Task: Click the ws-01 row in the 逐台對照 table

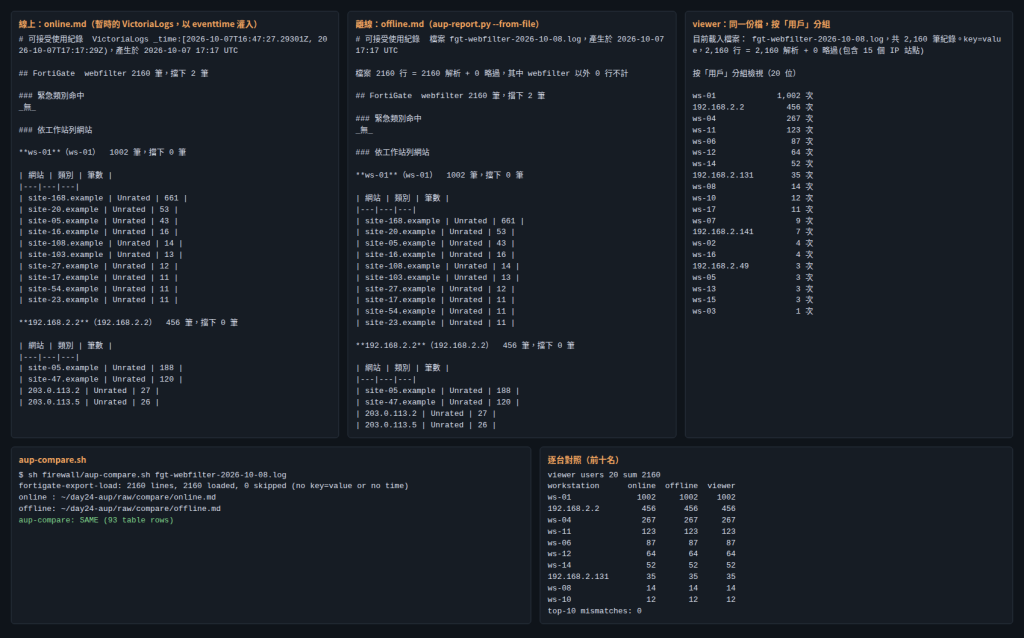Action: [641, 497]
